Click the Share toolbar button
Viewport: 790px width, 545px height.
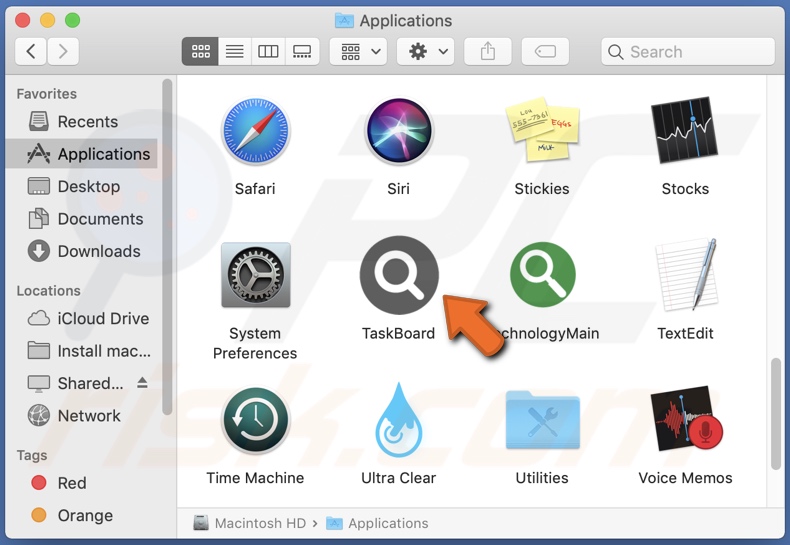488,51
